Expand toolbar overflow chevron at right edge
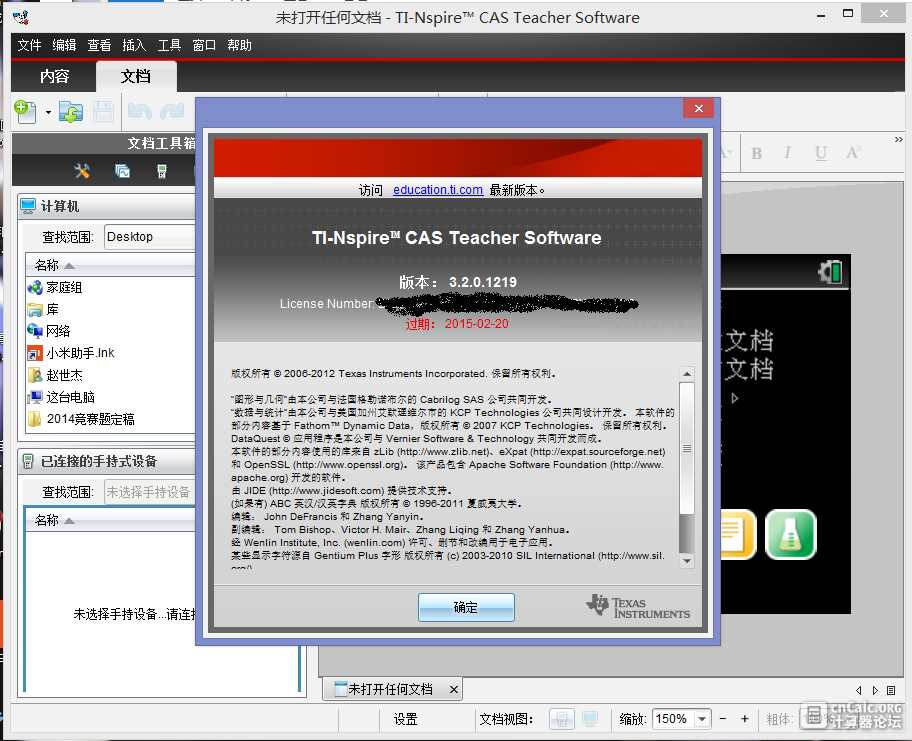Viewport: 912px width, 741px height. click(x=899, y=140)
